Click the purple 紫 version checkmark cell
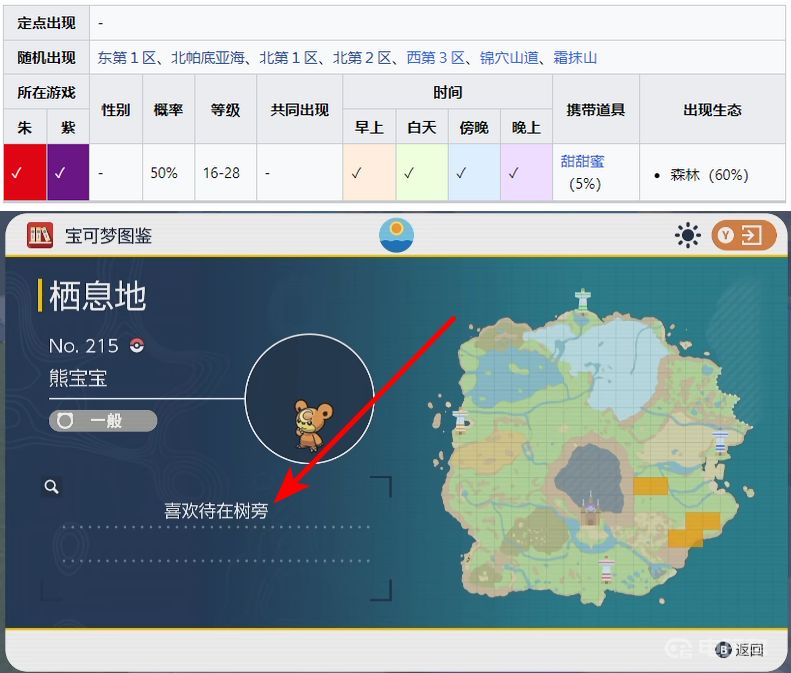Image resolution: width=791 pixels, height=673 pixels. pyautogui.click(x=68, y=172)
